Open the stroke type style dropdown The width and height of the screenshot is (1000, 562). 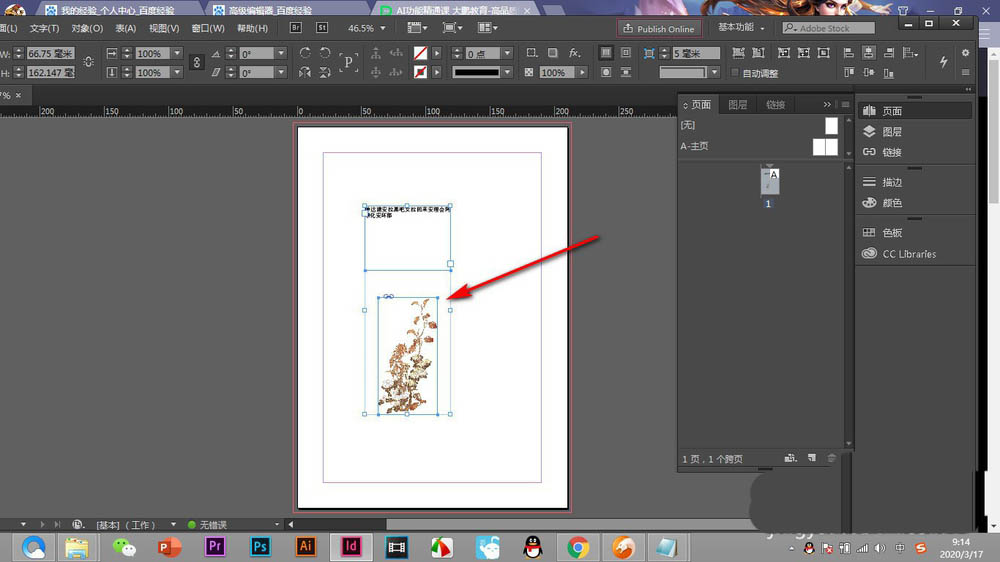click(x=508, y=73)
